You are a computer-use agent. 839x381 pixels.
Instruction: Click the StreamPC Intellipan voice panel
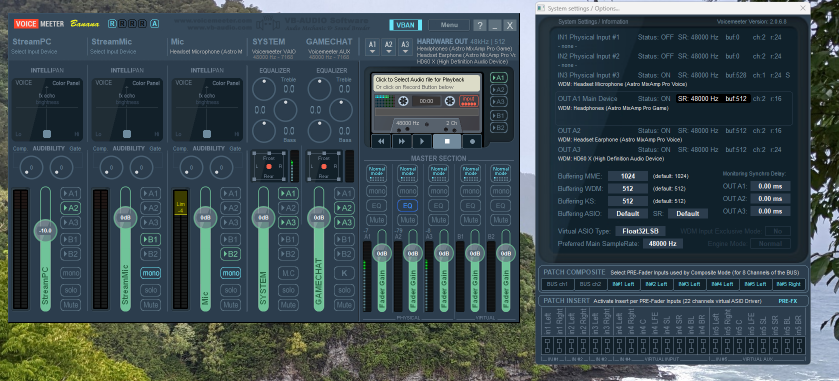pyautogui.click(x=47, y=110)
